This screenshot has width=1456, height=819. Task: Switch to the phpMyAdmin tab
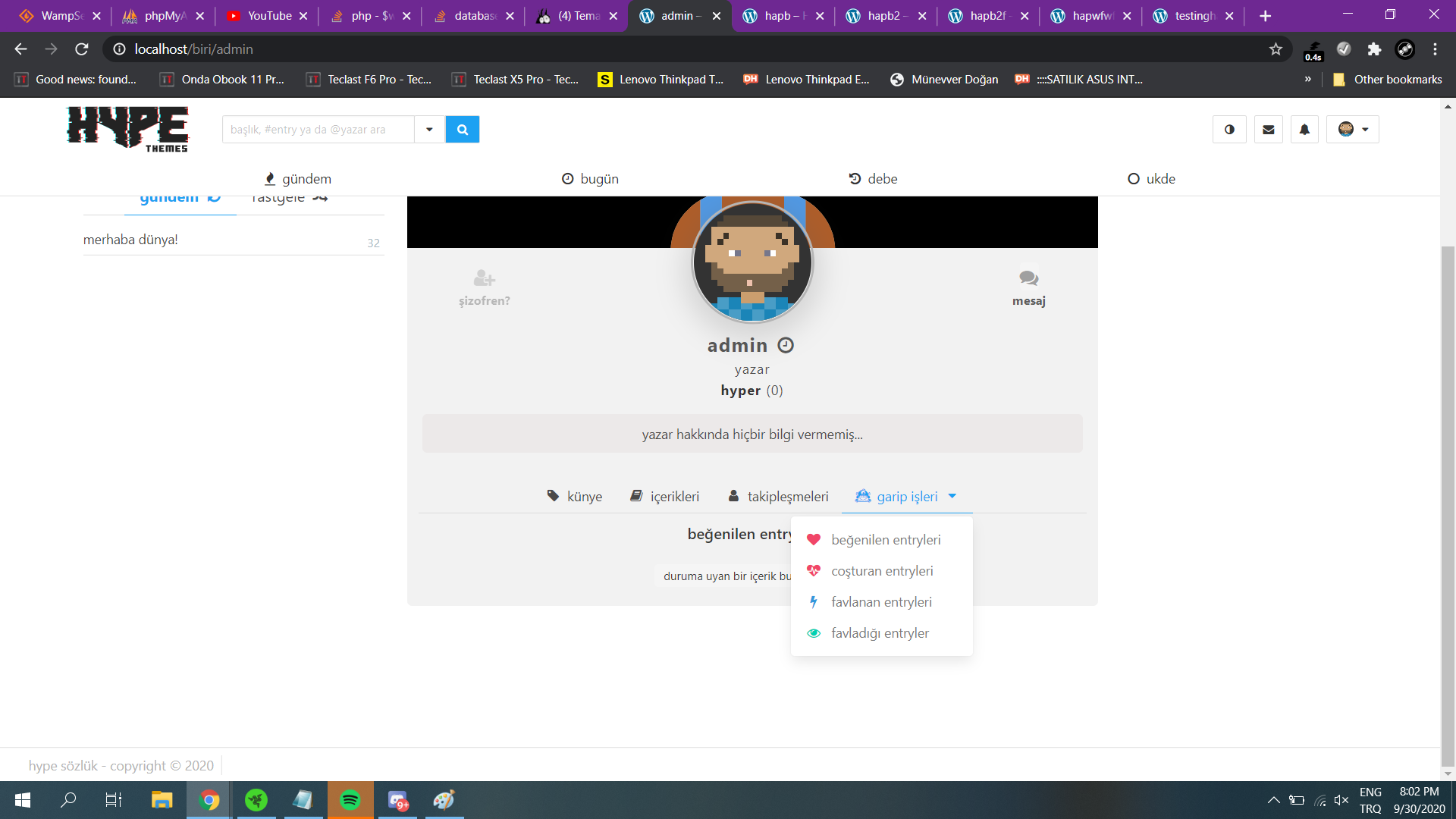164,16
